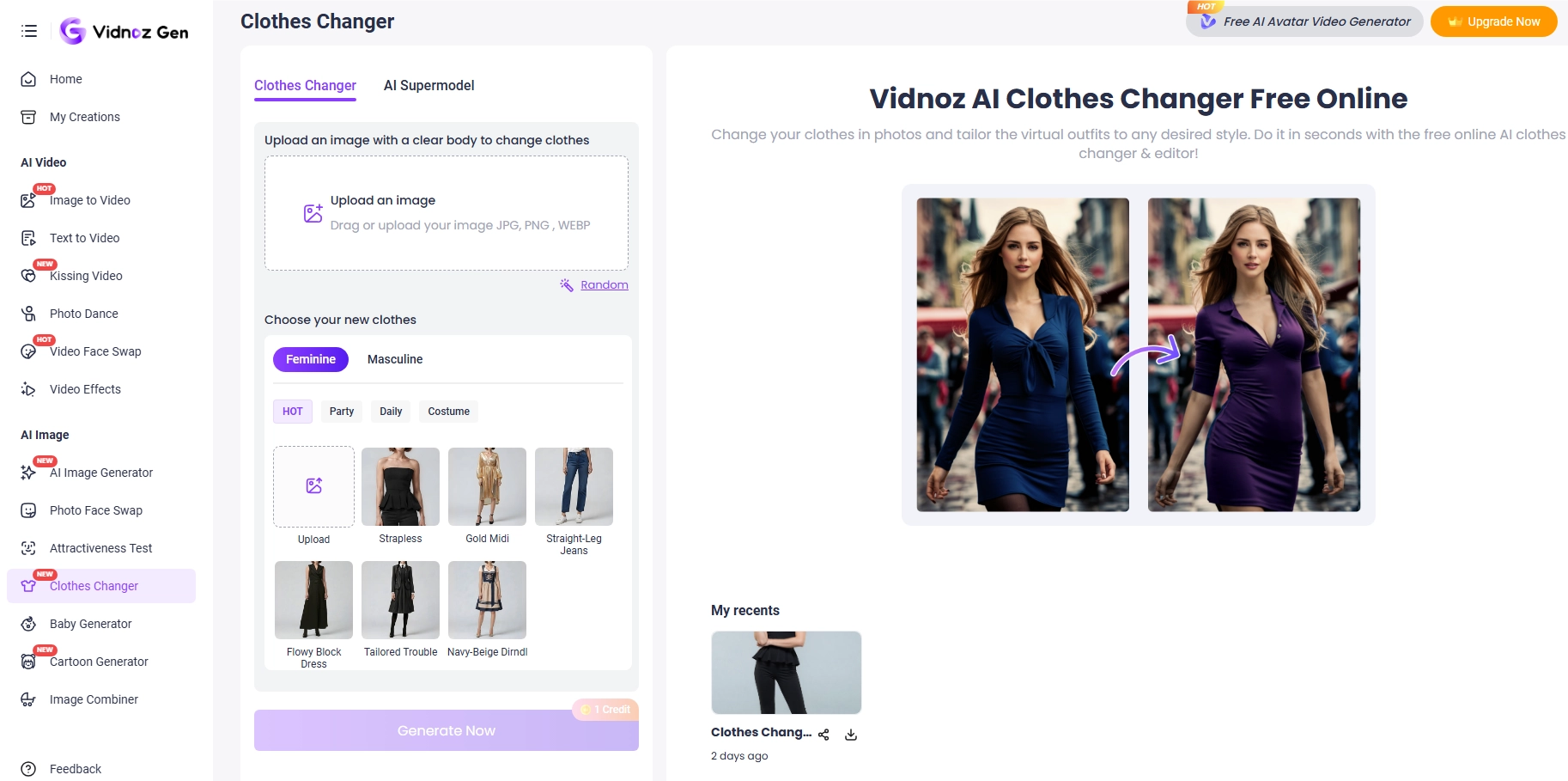Viewport: 1568px width, 781px height.
Task: Select the Party clothes category
Action: [341, 411]
